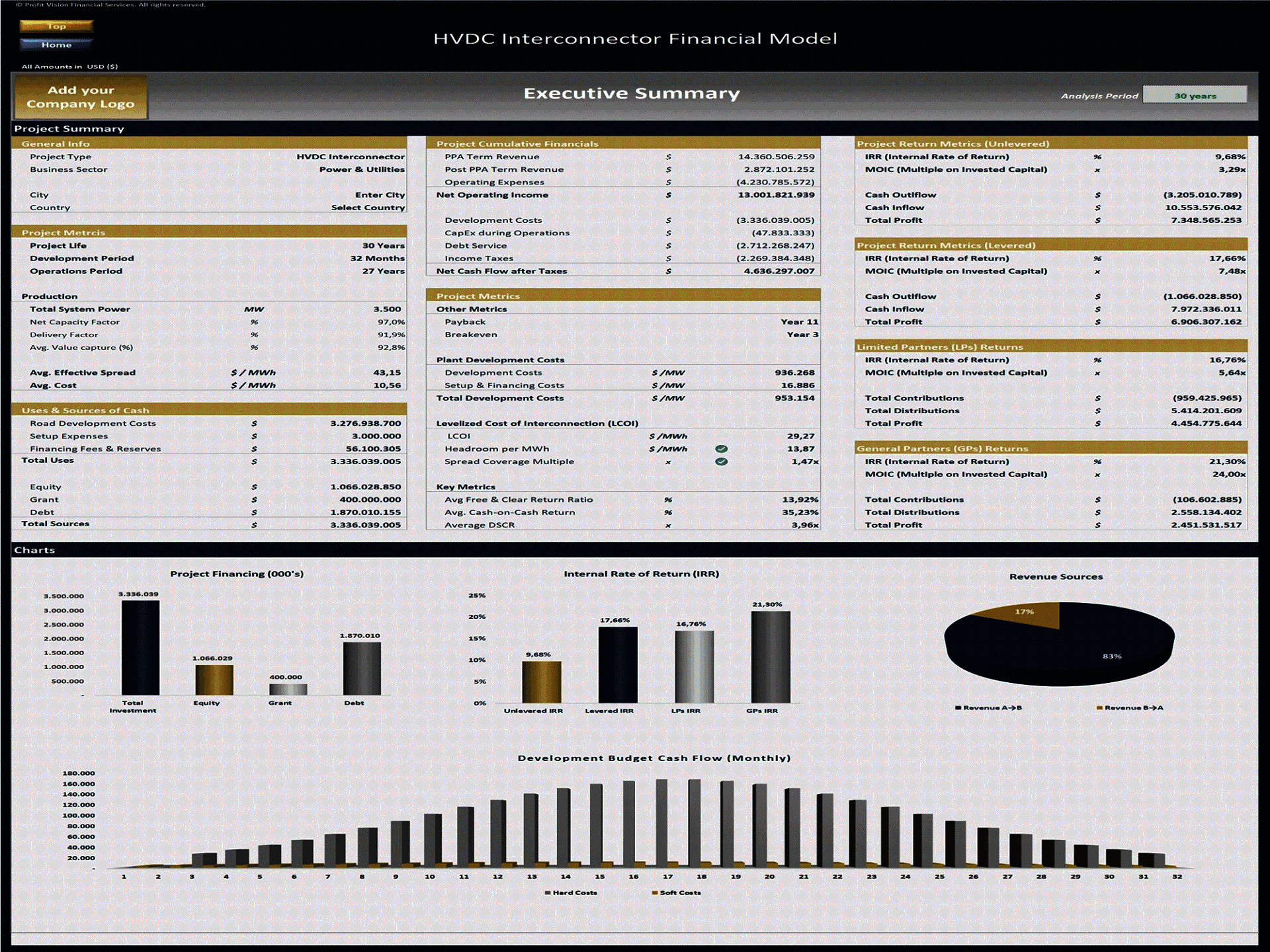This screenshot has width=1270, height=952.
Task: Open the Select Country dropdown
Action: [368, 207]
